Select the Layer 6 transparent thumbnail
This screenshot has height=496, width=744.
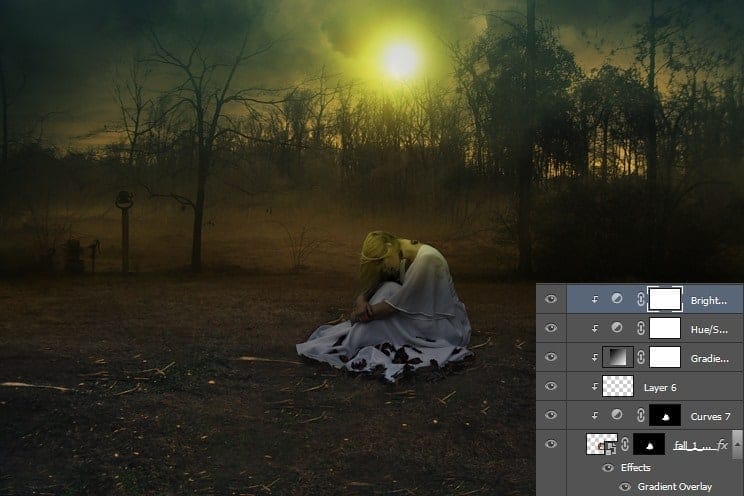617,386
